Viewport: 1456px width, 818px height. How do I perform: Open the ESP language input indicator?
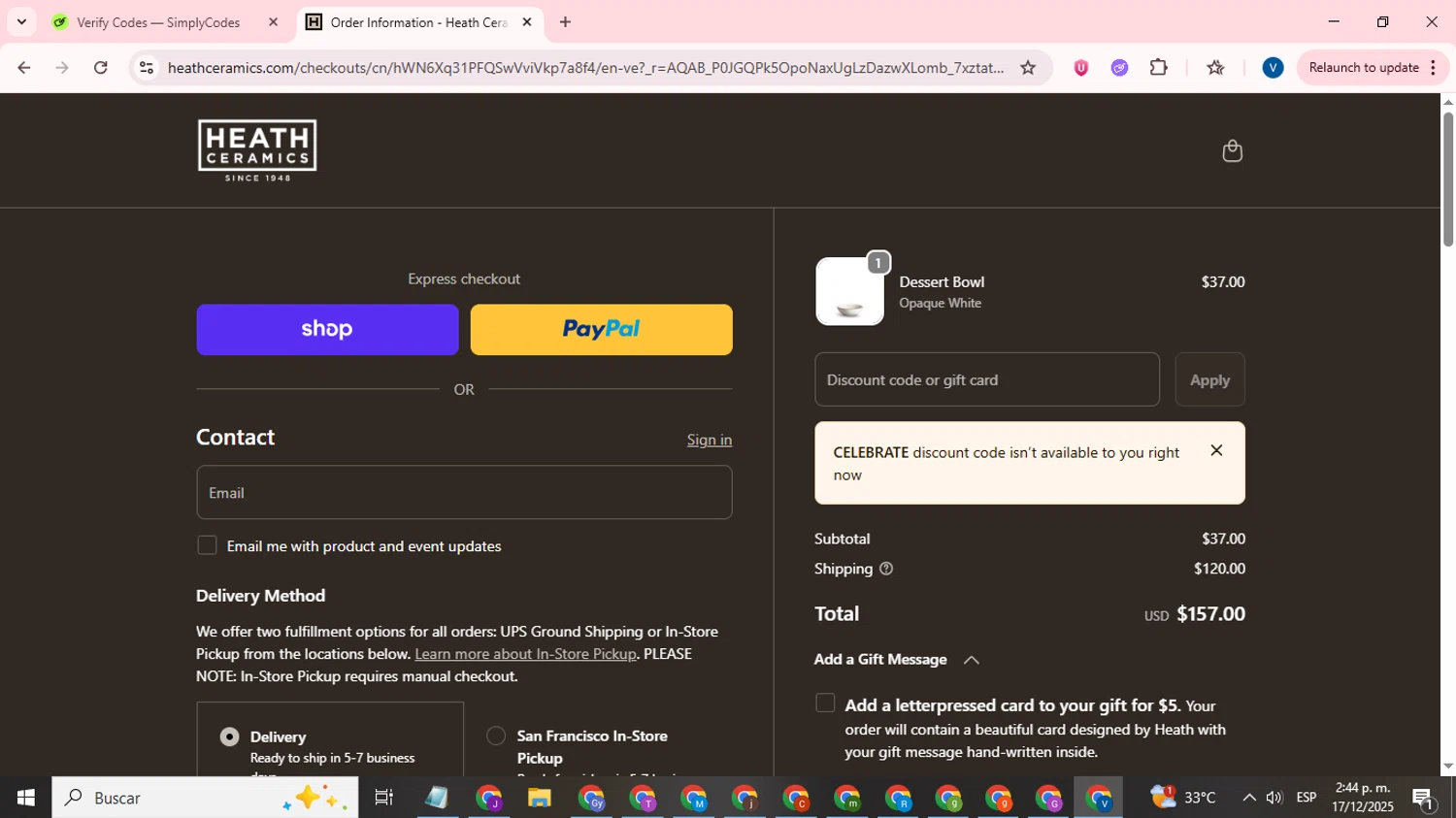(1307, 798)
